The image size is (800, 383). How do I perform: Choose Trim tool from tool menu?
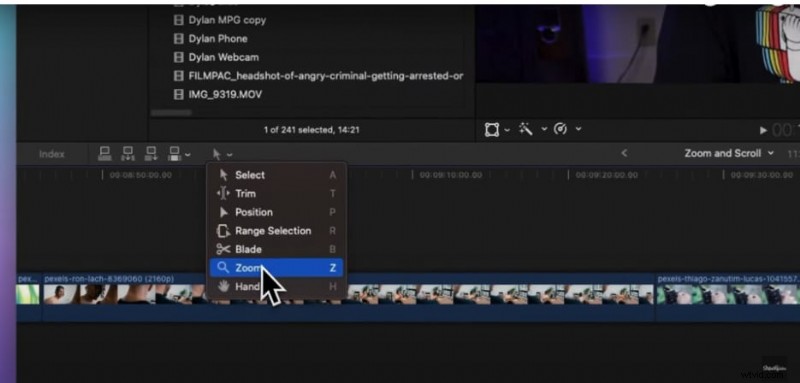[x=276, y=194]
